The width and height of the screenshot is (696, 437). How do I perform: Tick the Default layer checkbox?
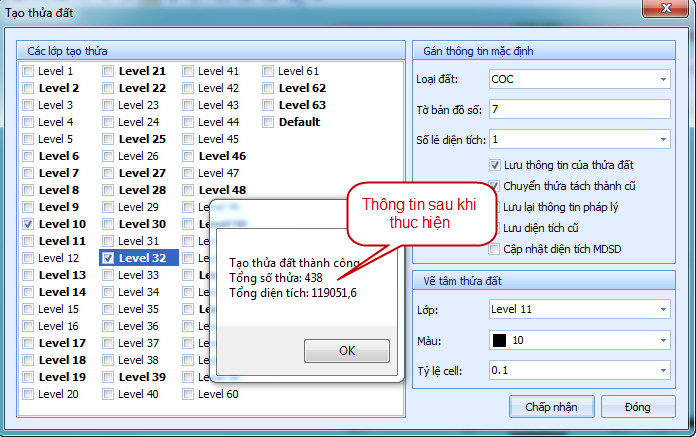(x=268, y=122)
